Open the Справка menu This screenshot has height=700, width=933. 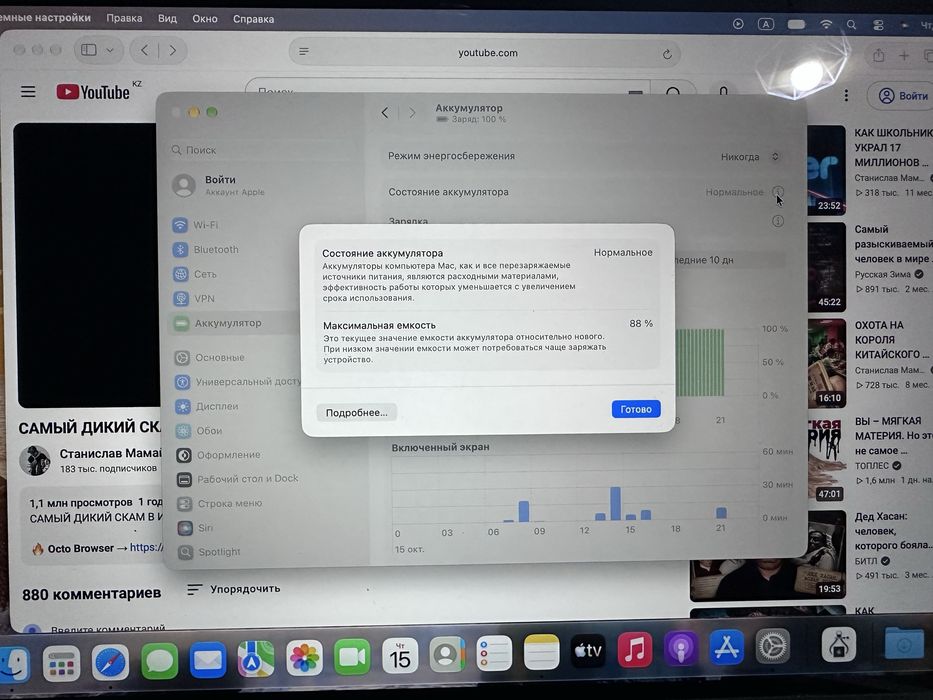[x=253, y=19]
